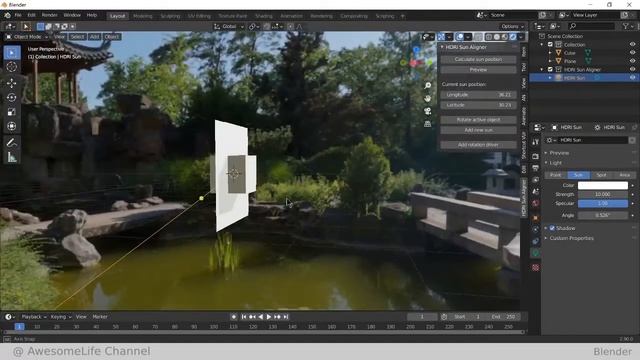Pick the Transform tool
The width and height of the screenshot is (640, 360).
[11, 126]
